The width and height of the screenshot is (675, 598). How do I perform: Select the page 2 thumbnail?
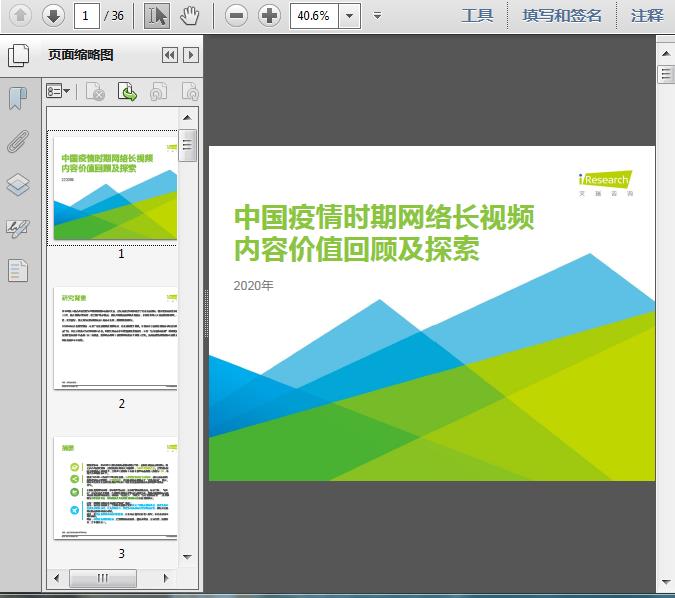pyautogui.click(x=115, y=338)
